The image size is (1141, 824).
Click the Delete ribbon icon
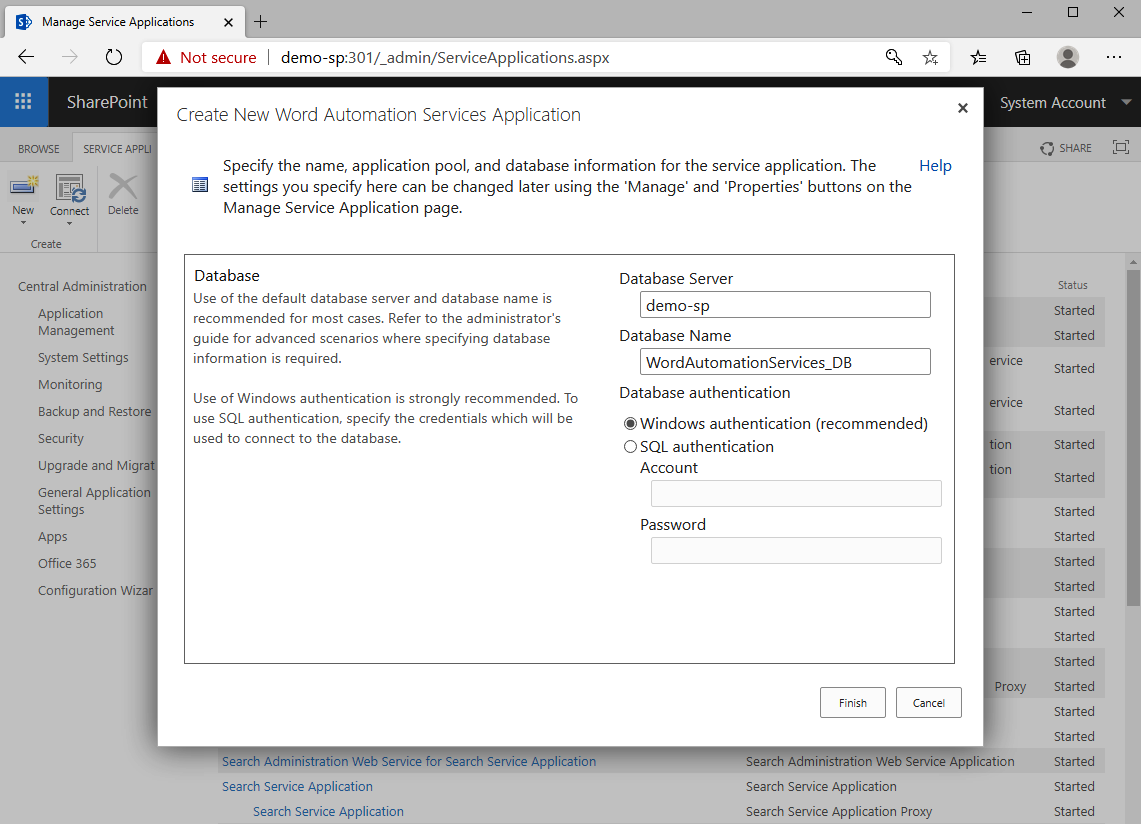pyautogui.click(x=123, y=187)
